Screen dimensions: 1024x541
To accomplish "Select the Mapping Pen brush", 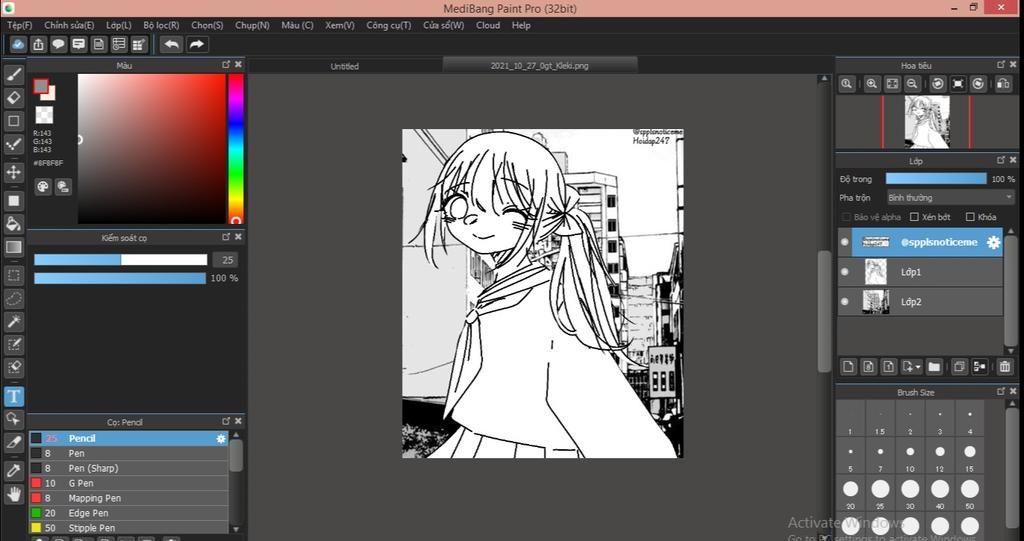I will 129,498.
